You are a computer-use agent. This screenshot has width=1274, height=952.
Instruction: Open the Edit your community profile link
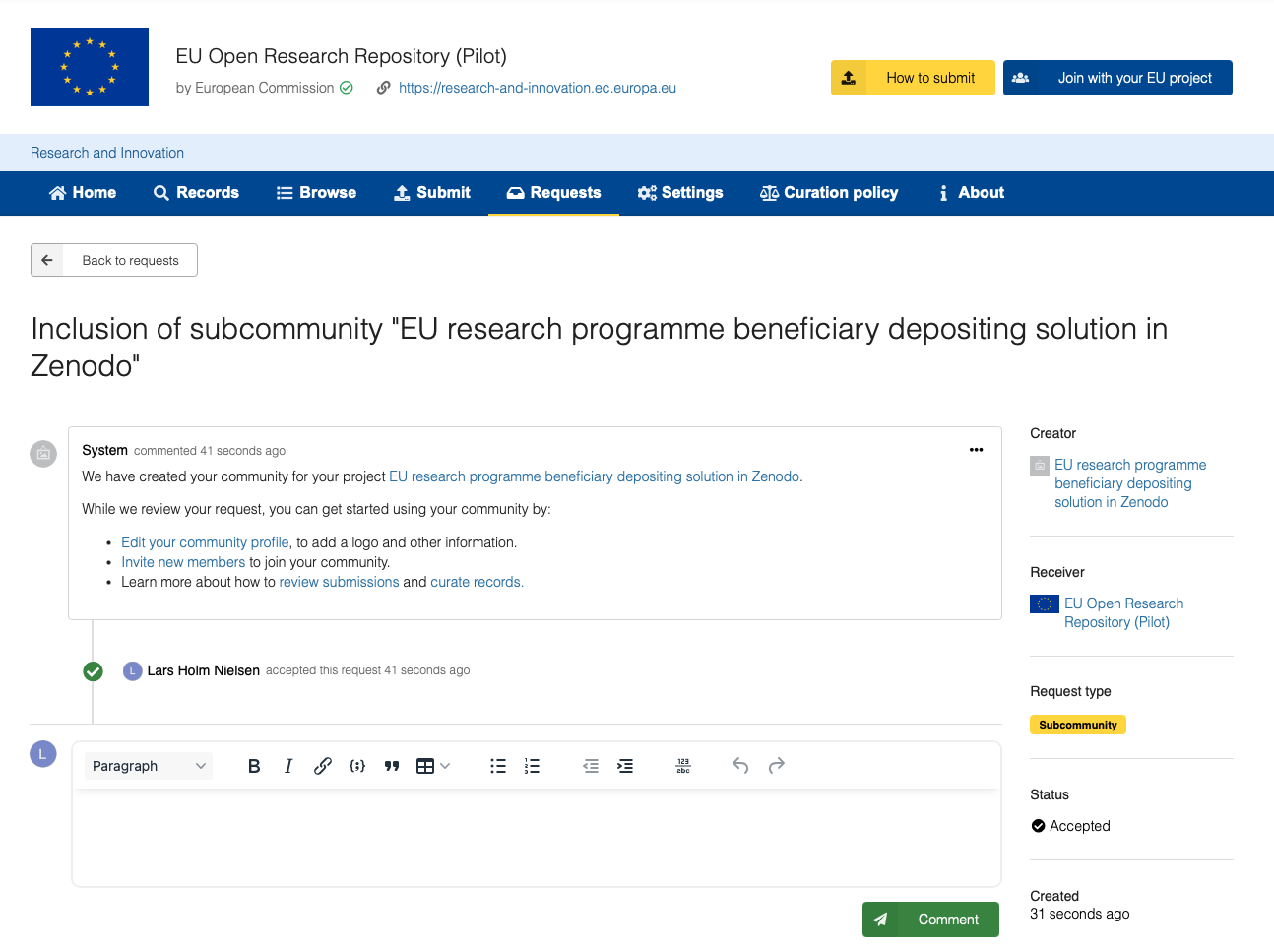[x=205, y=542]
